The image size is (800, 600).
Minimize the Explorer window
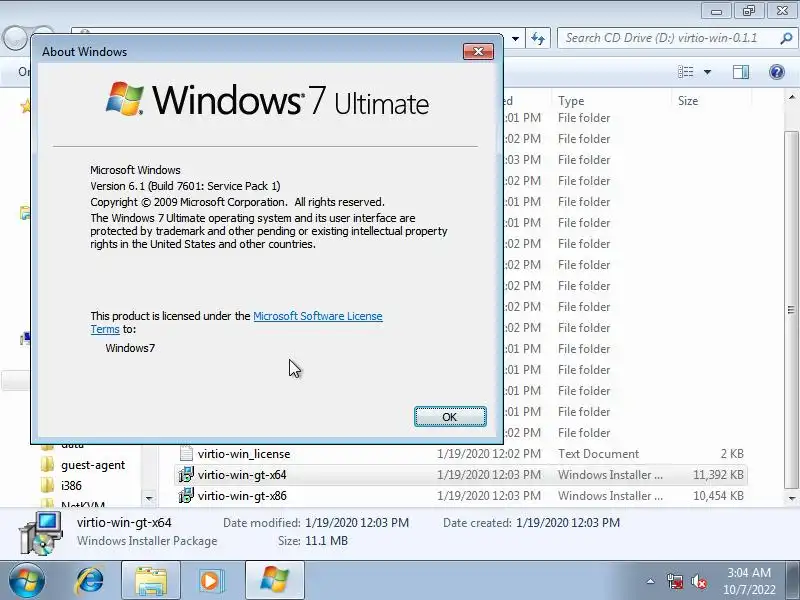[x=716, y=11]
